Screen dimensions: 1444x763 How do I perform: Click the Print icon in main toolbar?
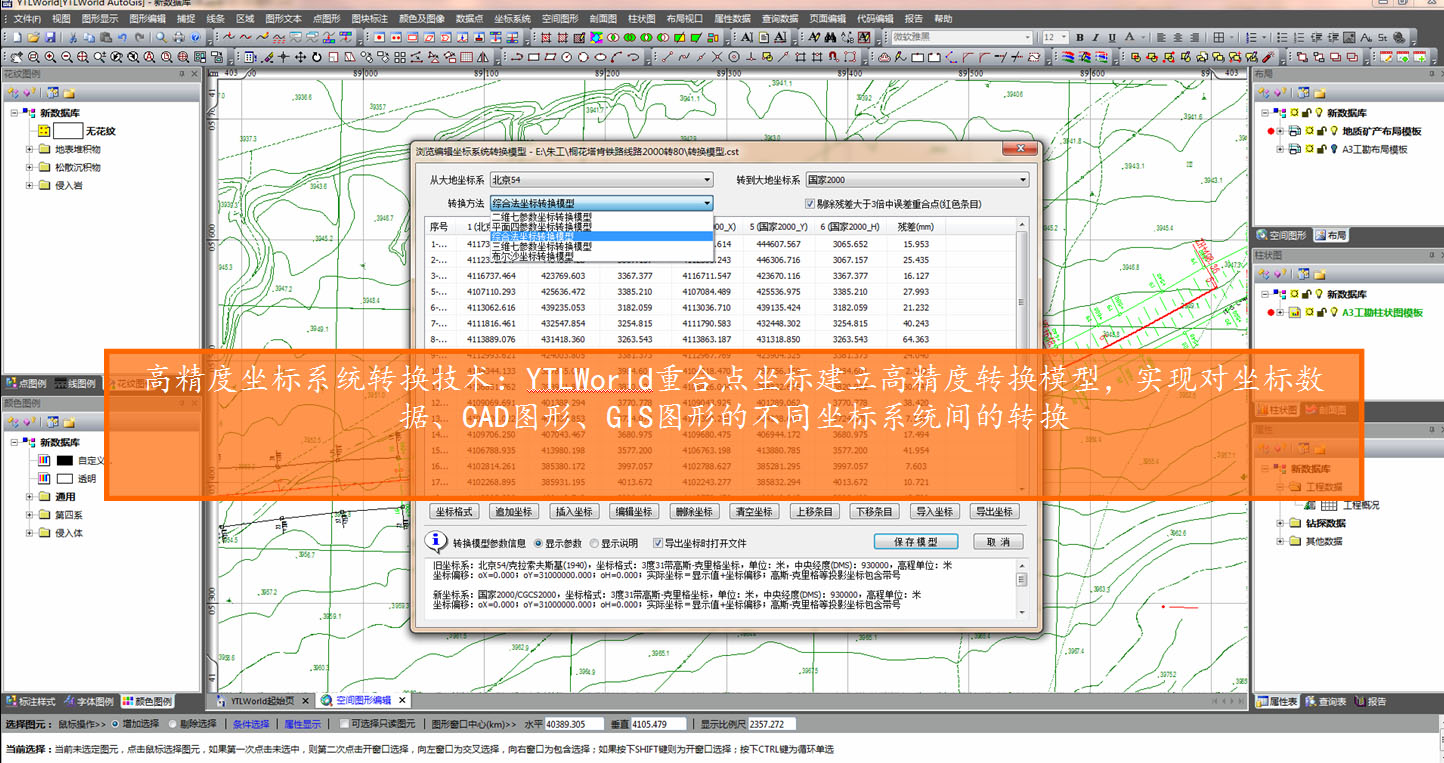[179, 37]
